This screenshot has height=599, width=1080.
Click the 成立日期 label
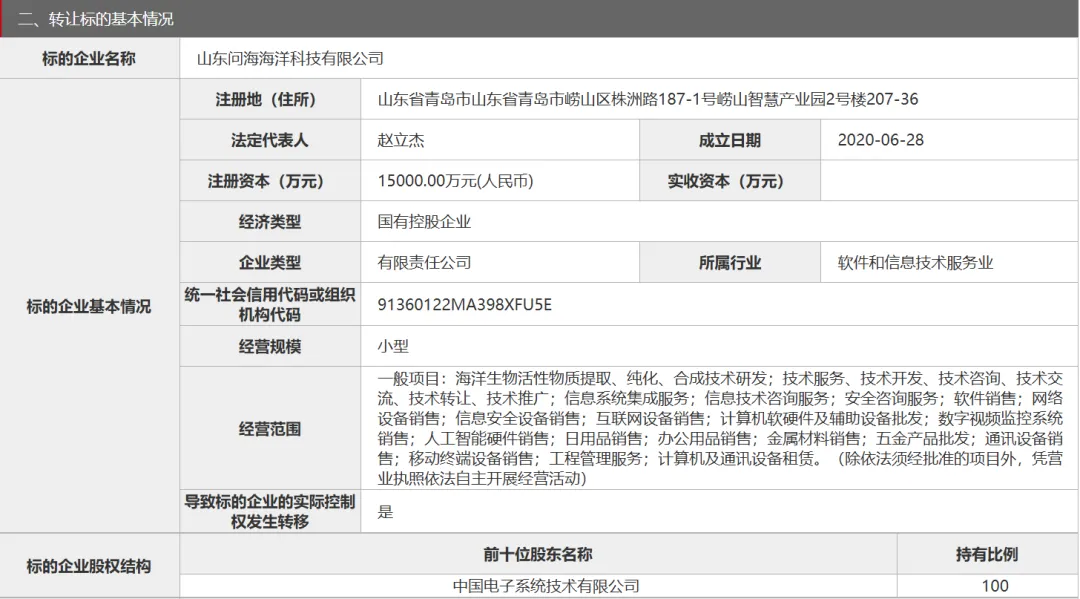click(729, 140)
